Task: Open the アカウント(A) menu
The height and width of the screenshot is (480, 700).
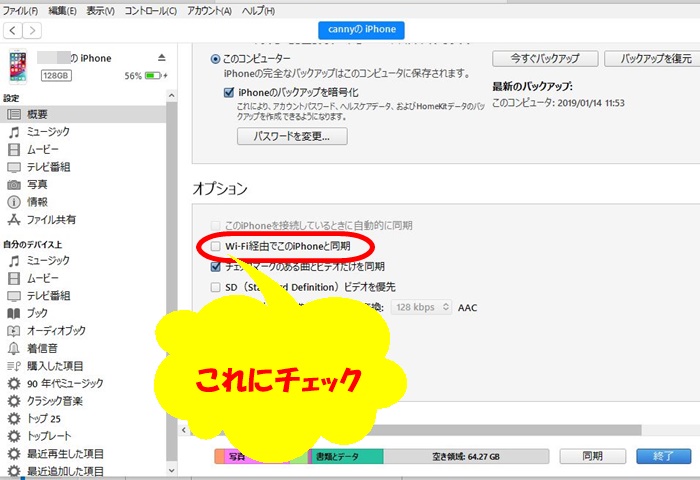Action: click(209, 11)
